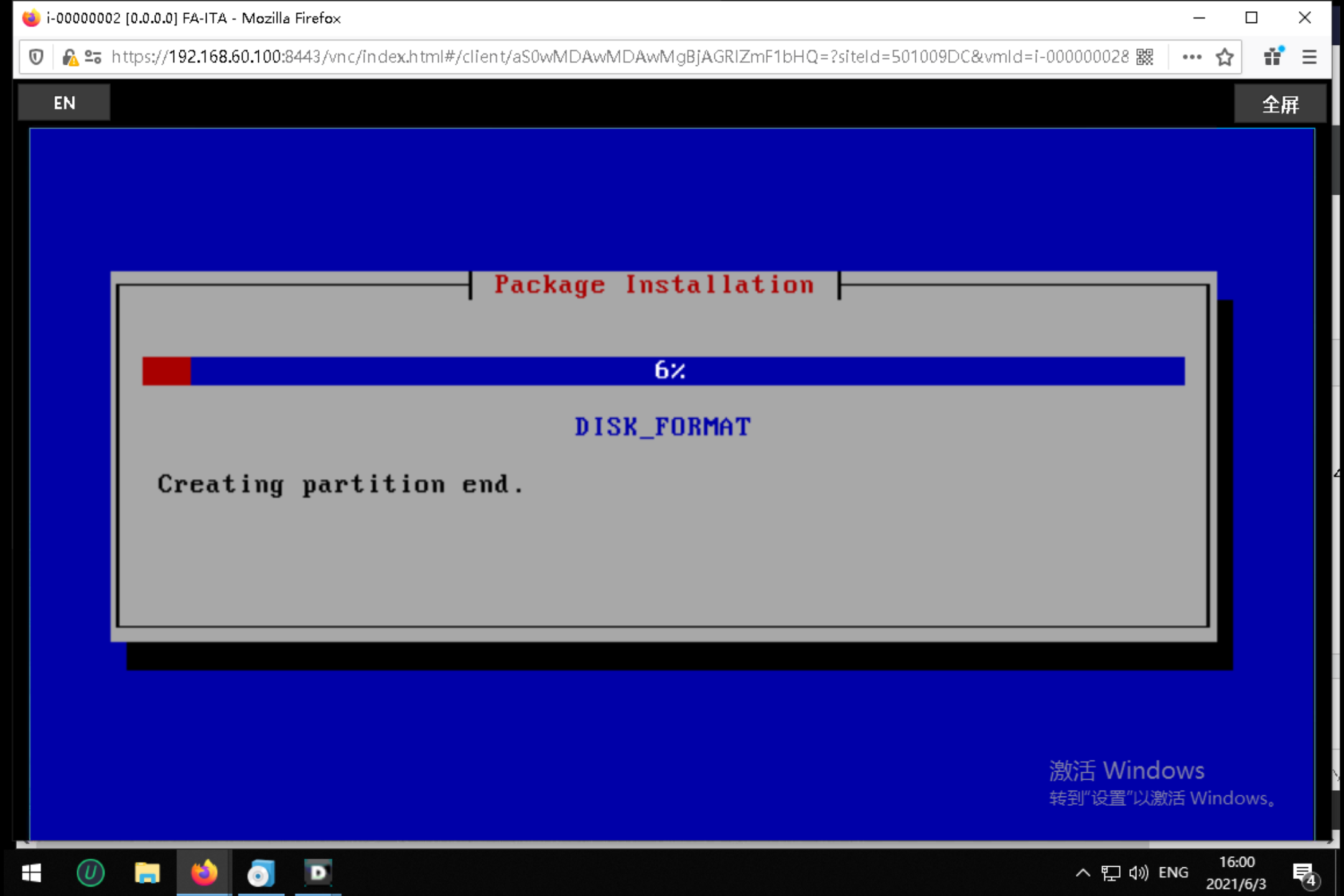Switch to the Firefox taskbar button

point(204,873)
